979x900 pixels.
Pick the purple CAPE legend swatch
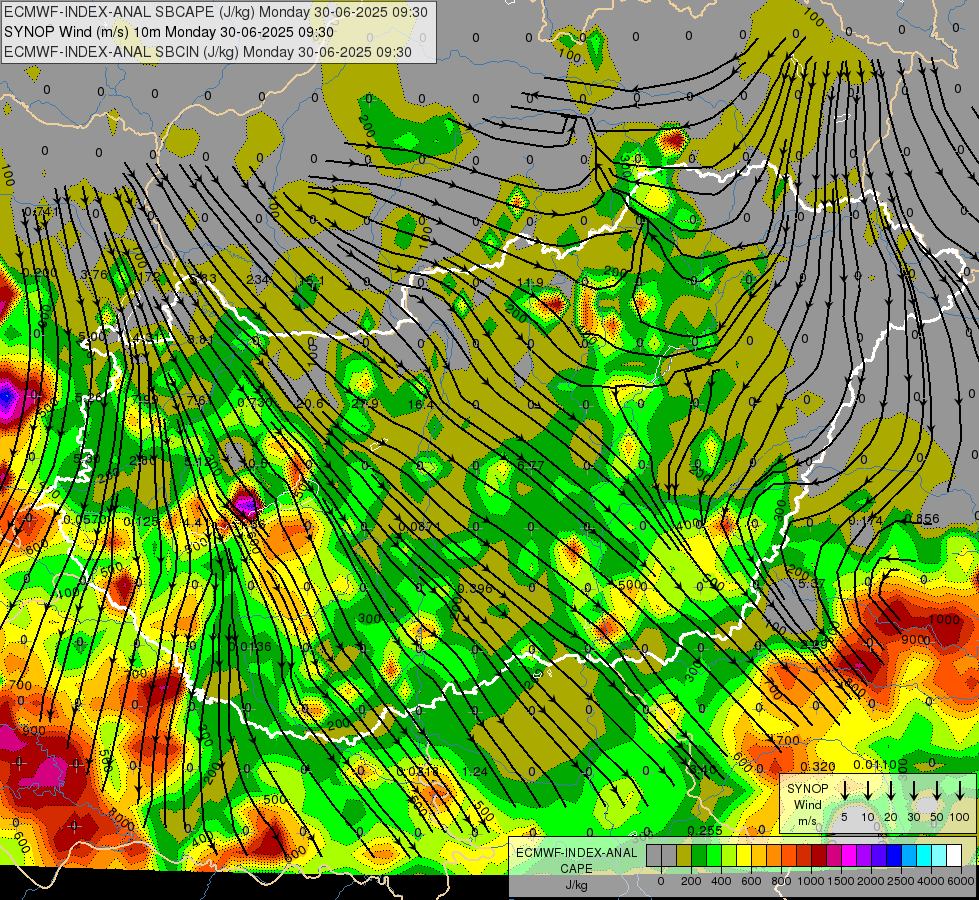point(864,855)
